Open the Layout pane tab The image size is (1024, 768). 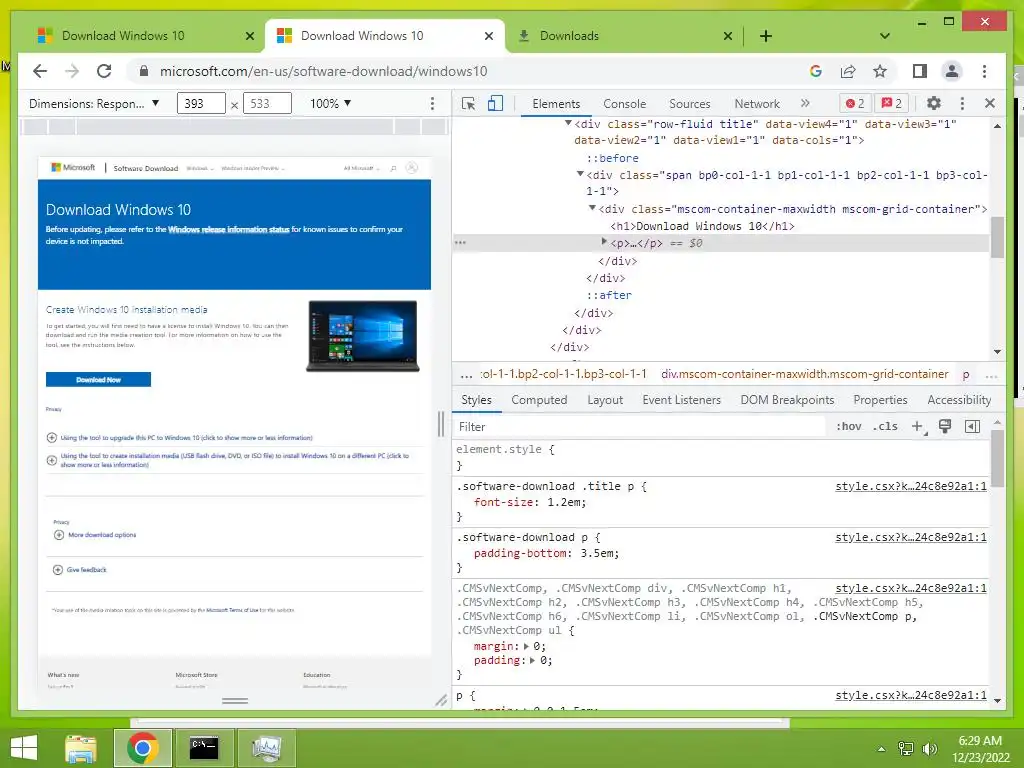pos(605,400)
